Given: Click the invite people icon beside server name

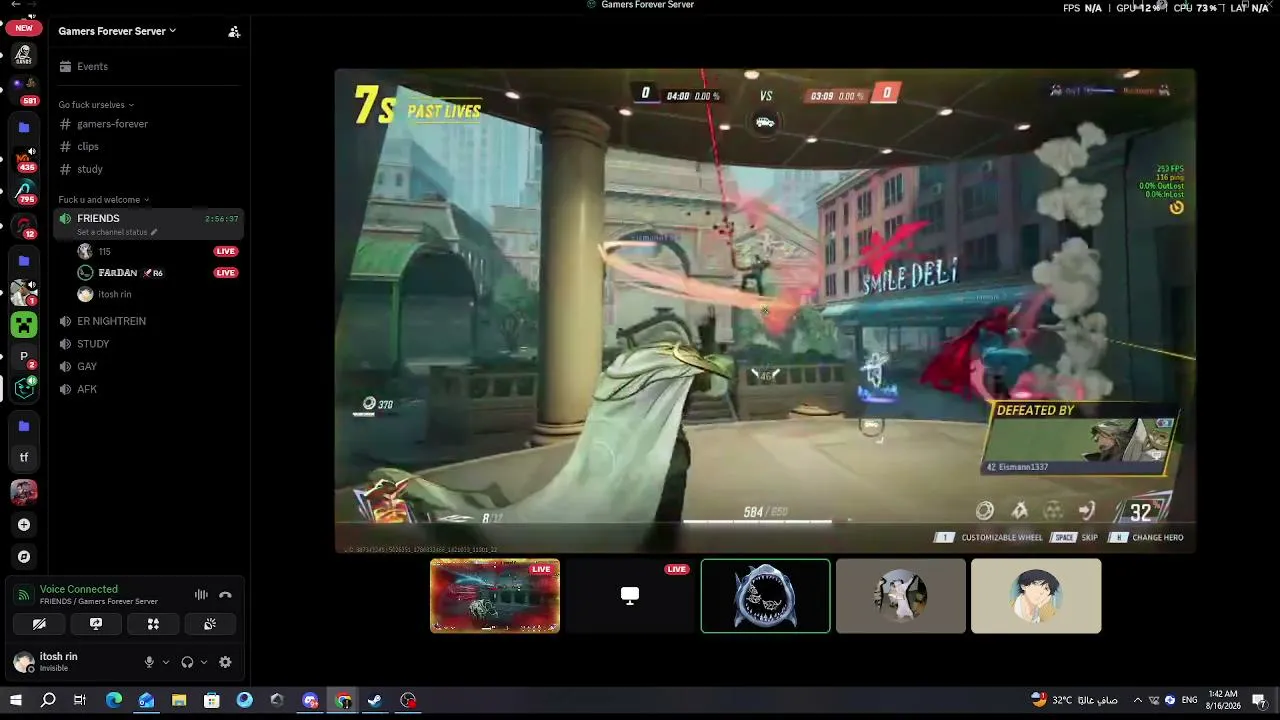Looking at the screenshot, I should tap(234, 32).
